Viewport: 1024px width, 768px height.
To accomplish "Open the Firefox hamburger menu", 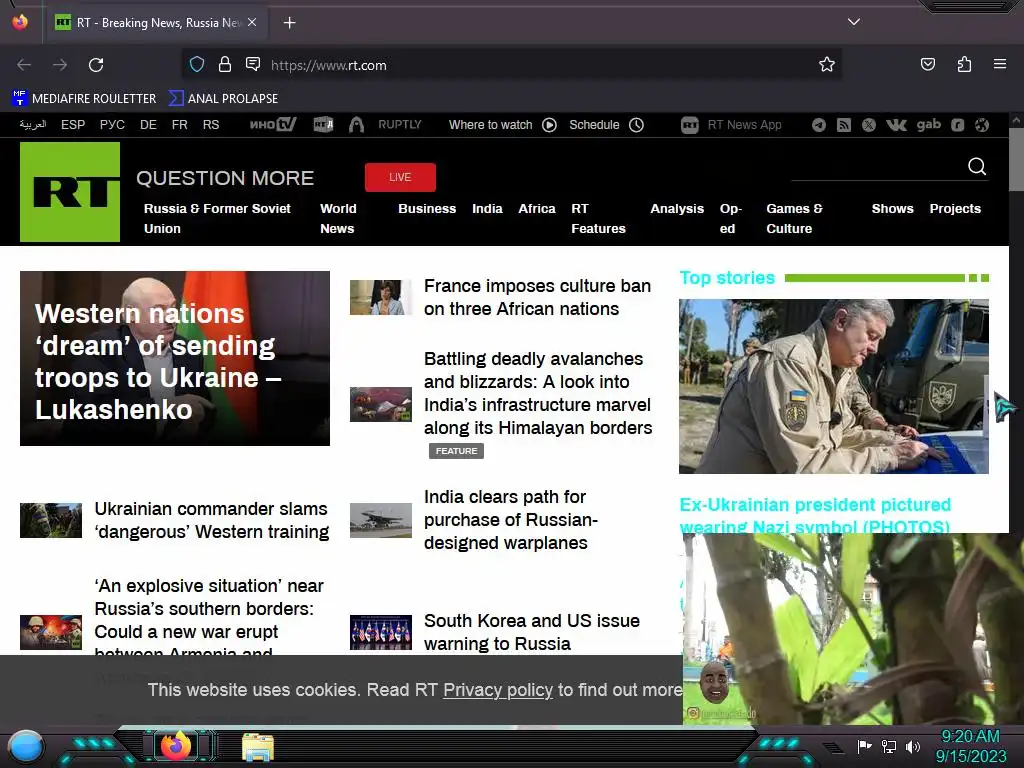I will (x=1000, y=64).
